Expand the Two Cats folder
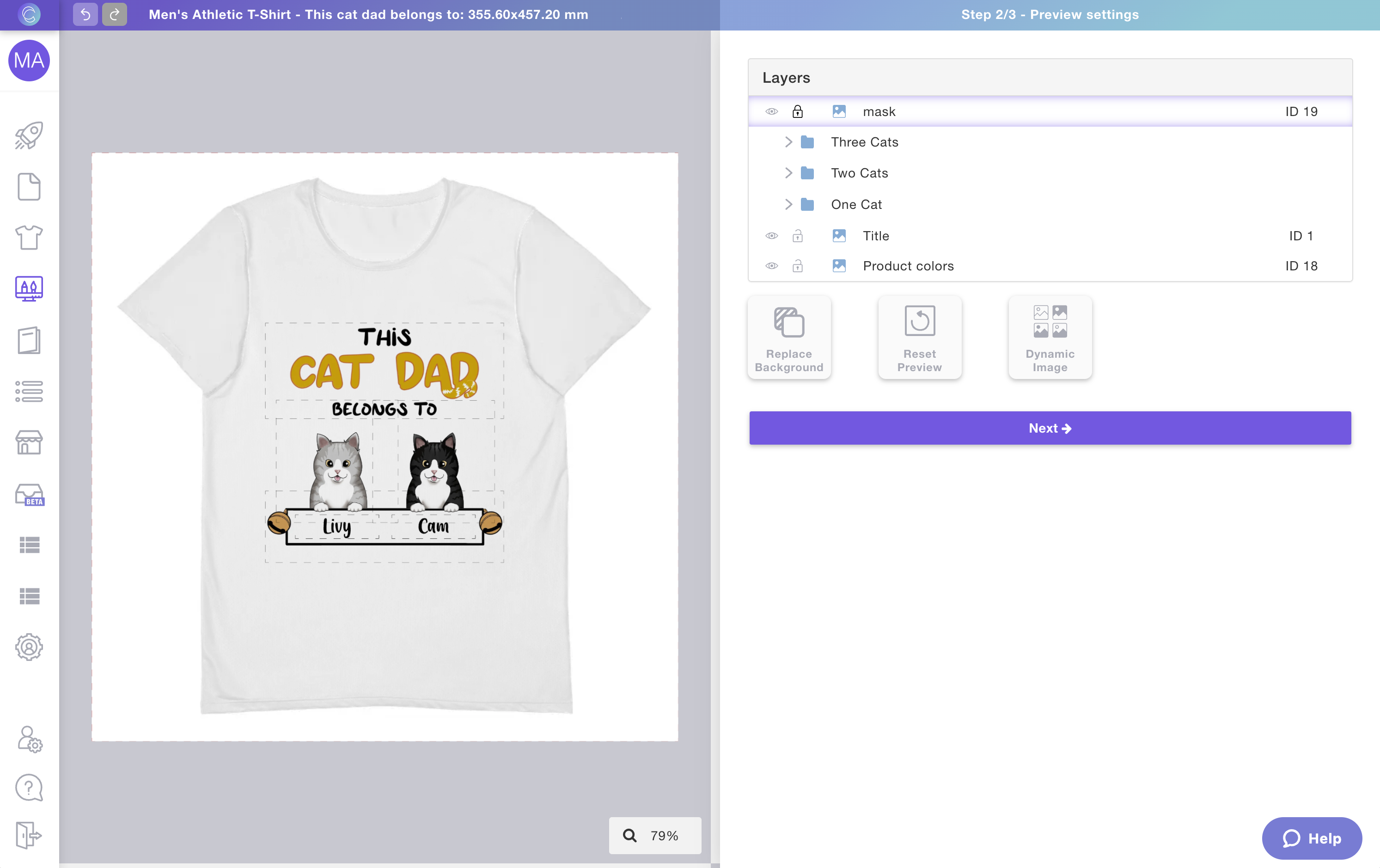 coord(788,173)
